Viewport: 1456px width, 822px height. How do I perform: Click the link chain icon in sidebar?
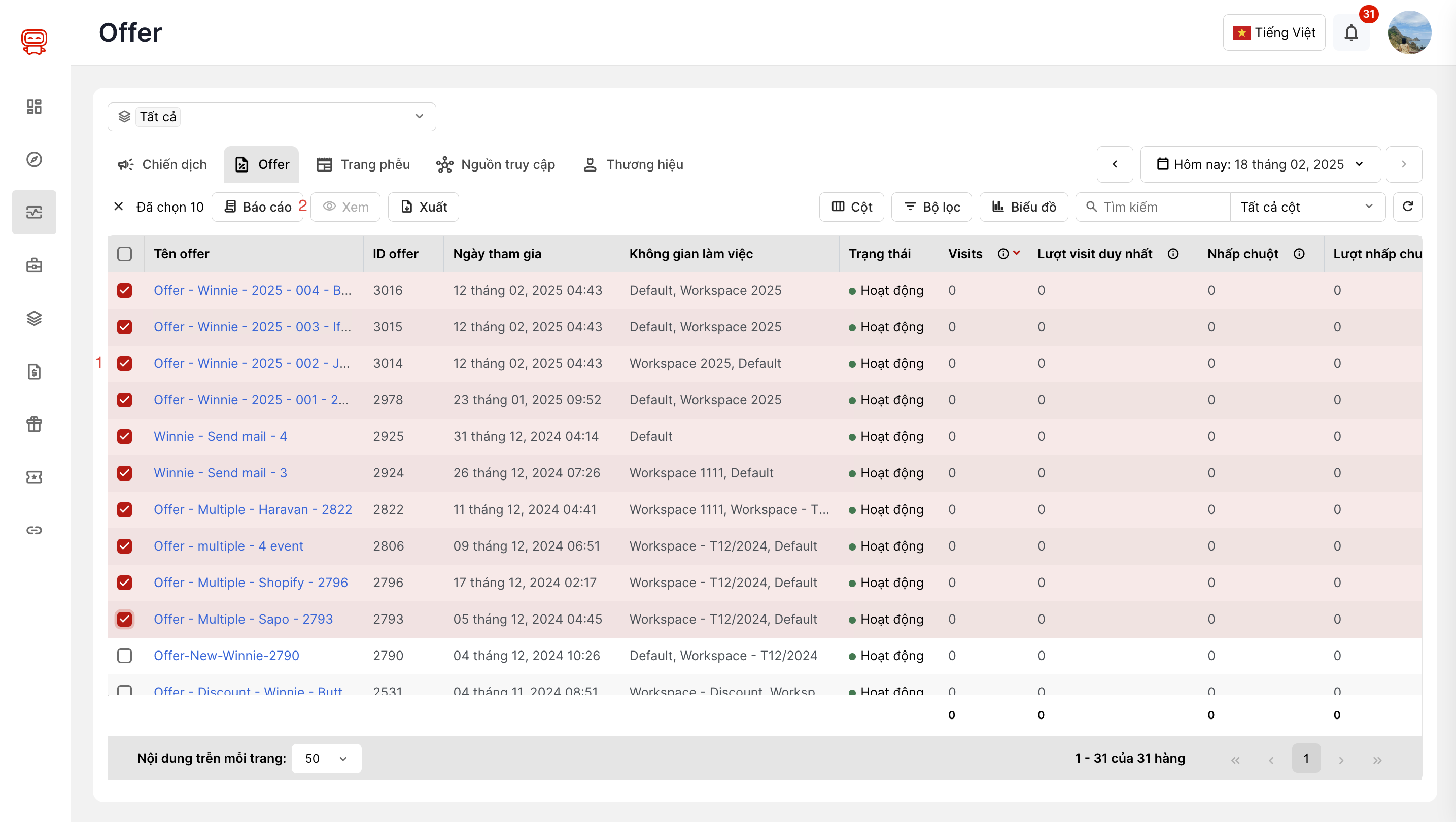pyautogui.click(x=34, y=530)
